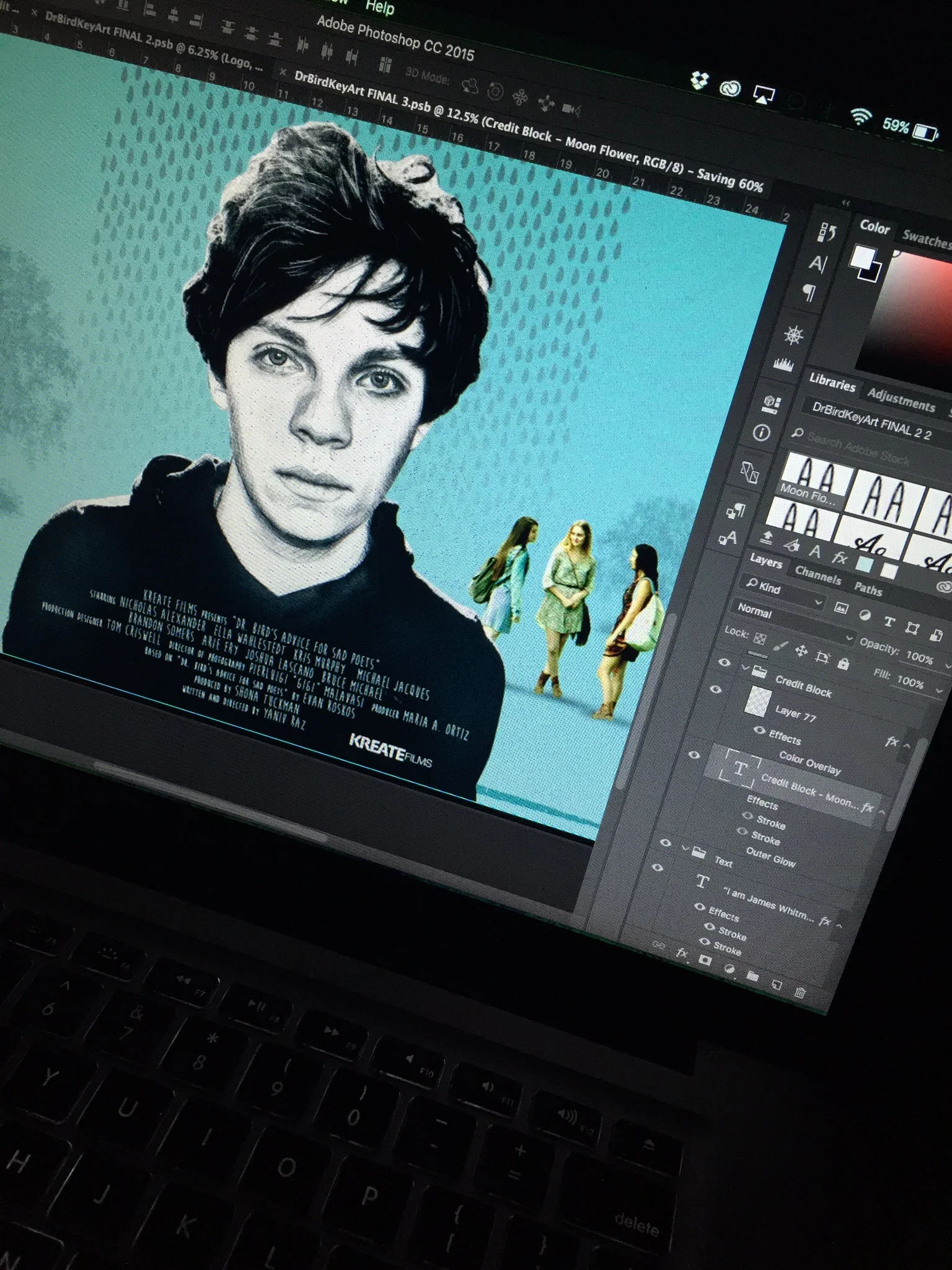Collapse the Text group arrow
The image size is (952, 1270).
(x=685, y=847)
